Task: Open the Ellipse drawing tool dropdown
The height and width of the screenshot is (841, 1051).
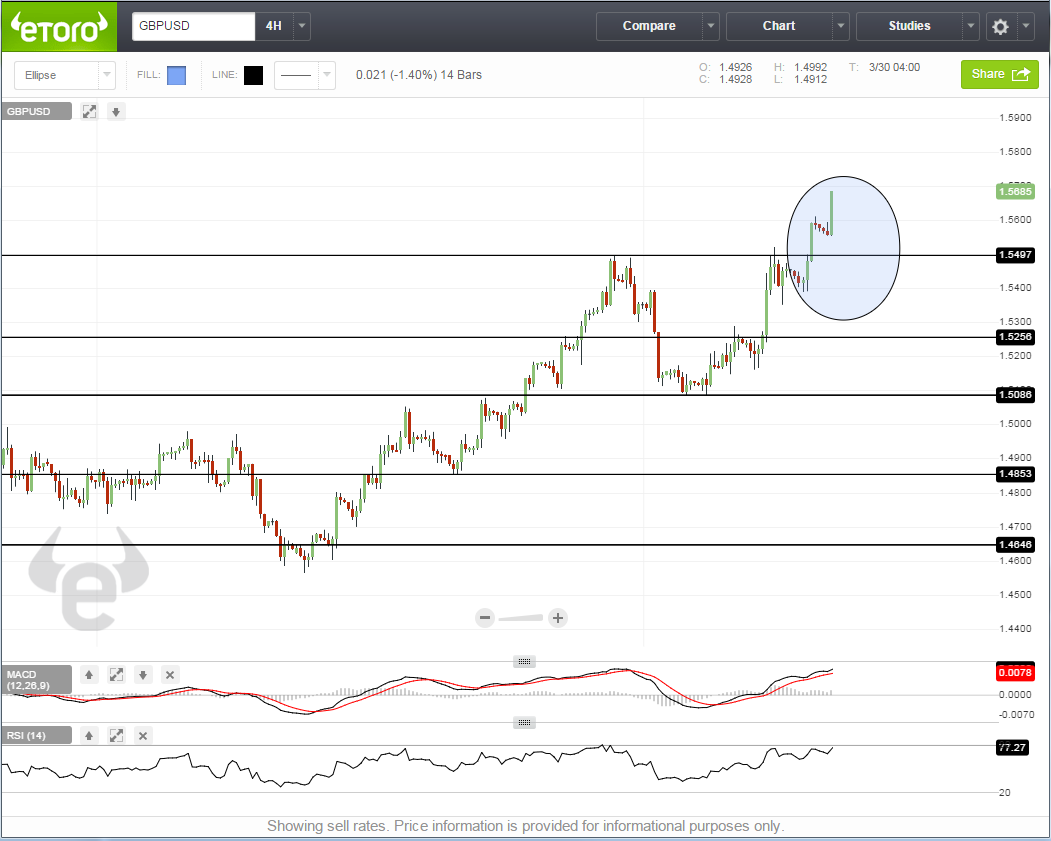Action: [64, 75]
